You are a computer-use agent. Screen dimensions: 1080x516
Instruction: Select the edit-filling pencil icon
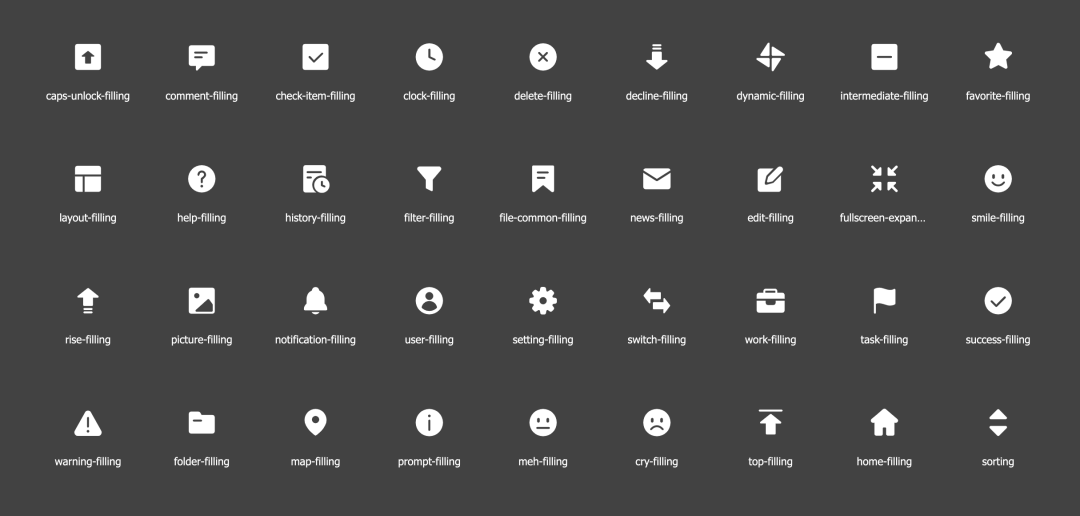[x=770, y=178]
